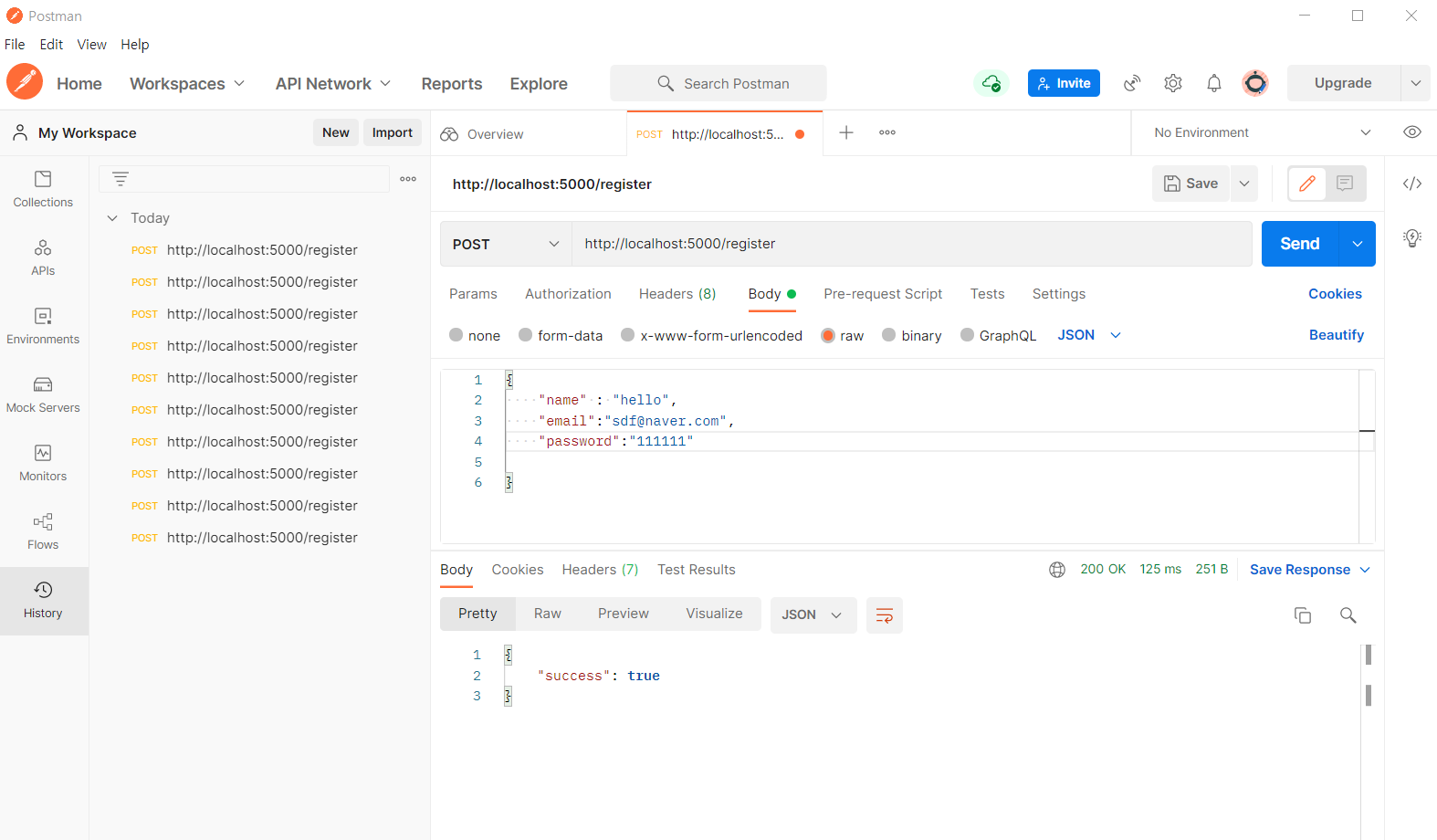Open the Upgrade dropdown arrow

click(x=1415, y=83)
